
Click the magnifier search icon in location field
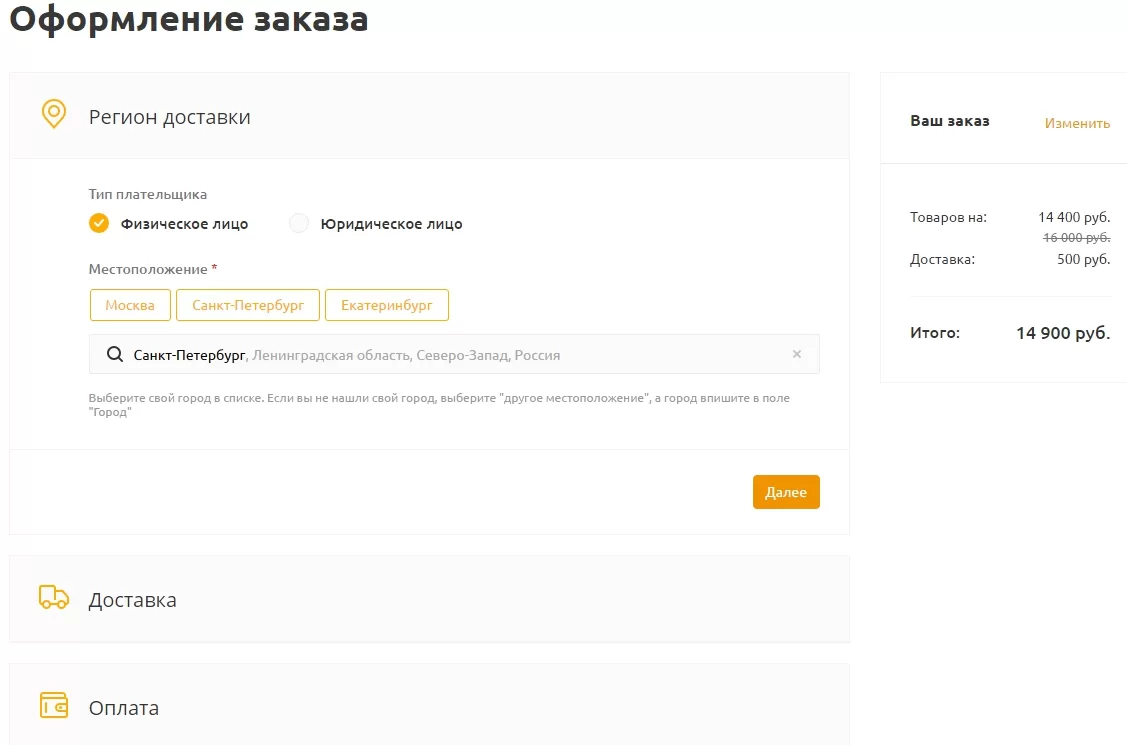click(x=115, y=354)
